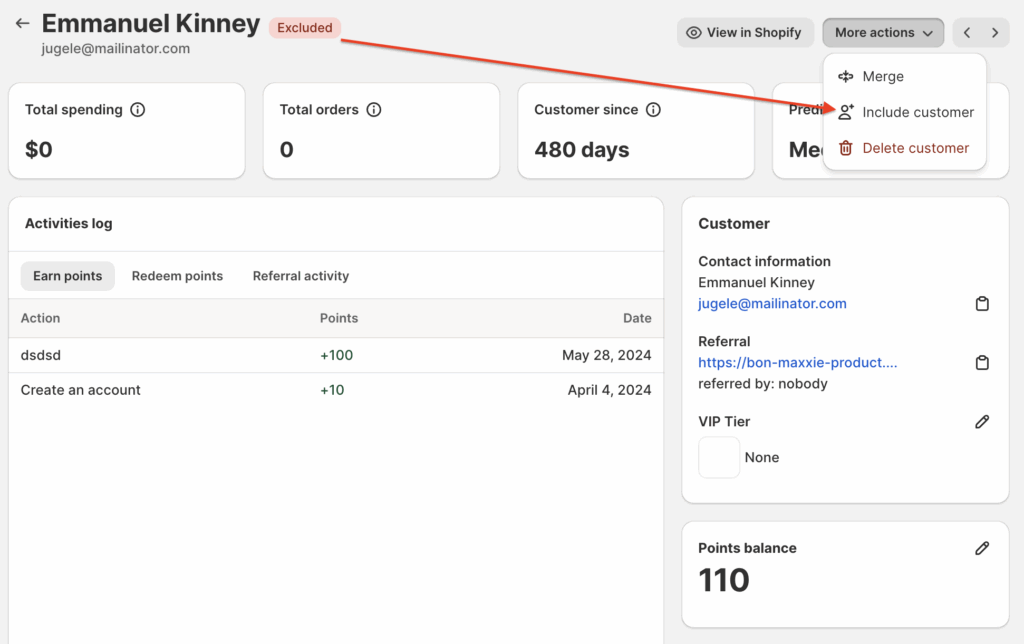
Task: Open the More actions dropdown
Action: [883, 33]
